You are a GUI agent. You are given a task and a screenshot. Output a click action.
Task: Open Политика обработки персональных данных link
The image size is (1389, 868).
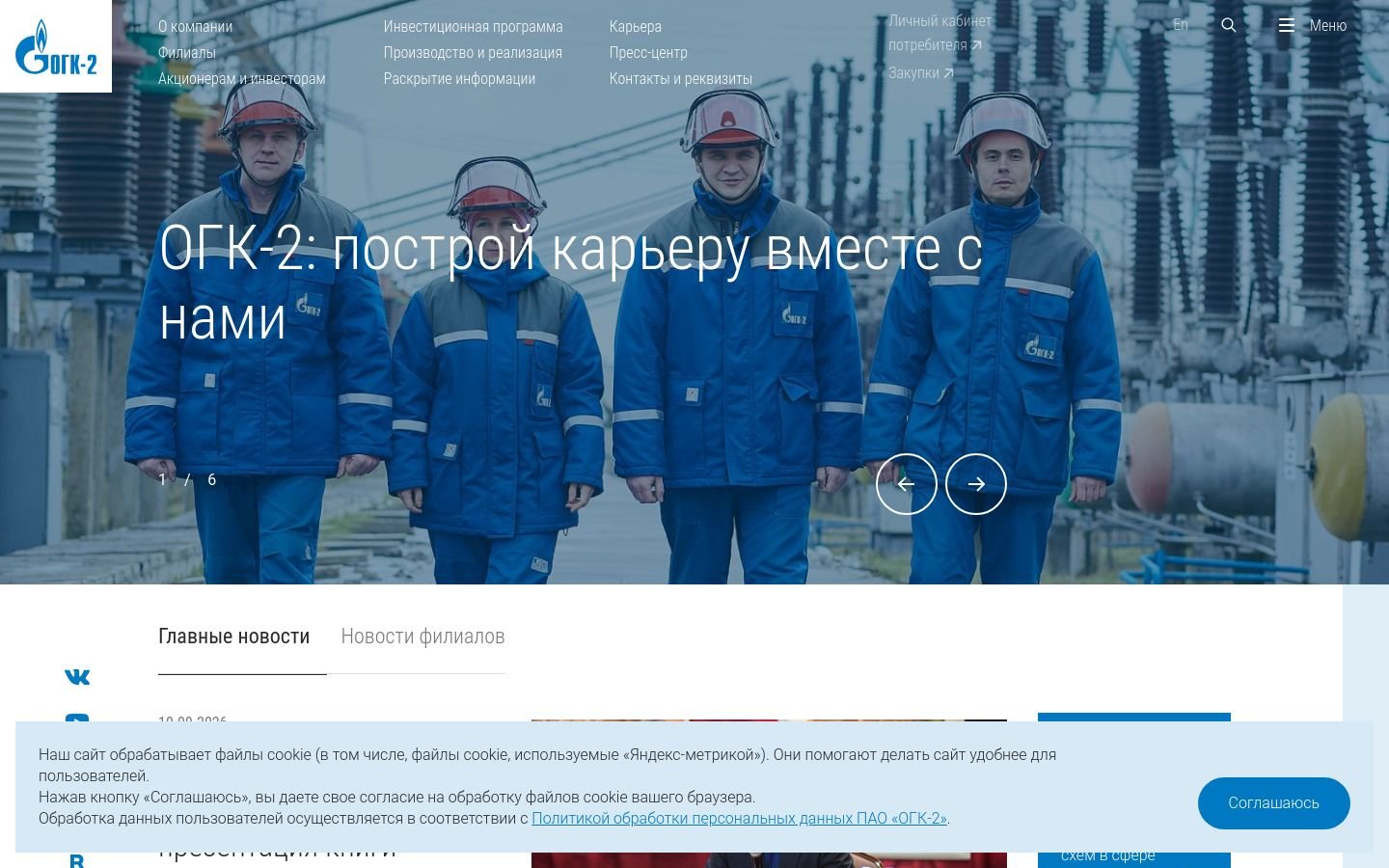pyautogui.click(x=739, y=818)
